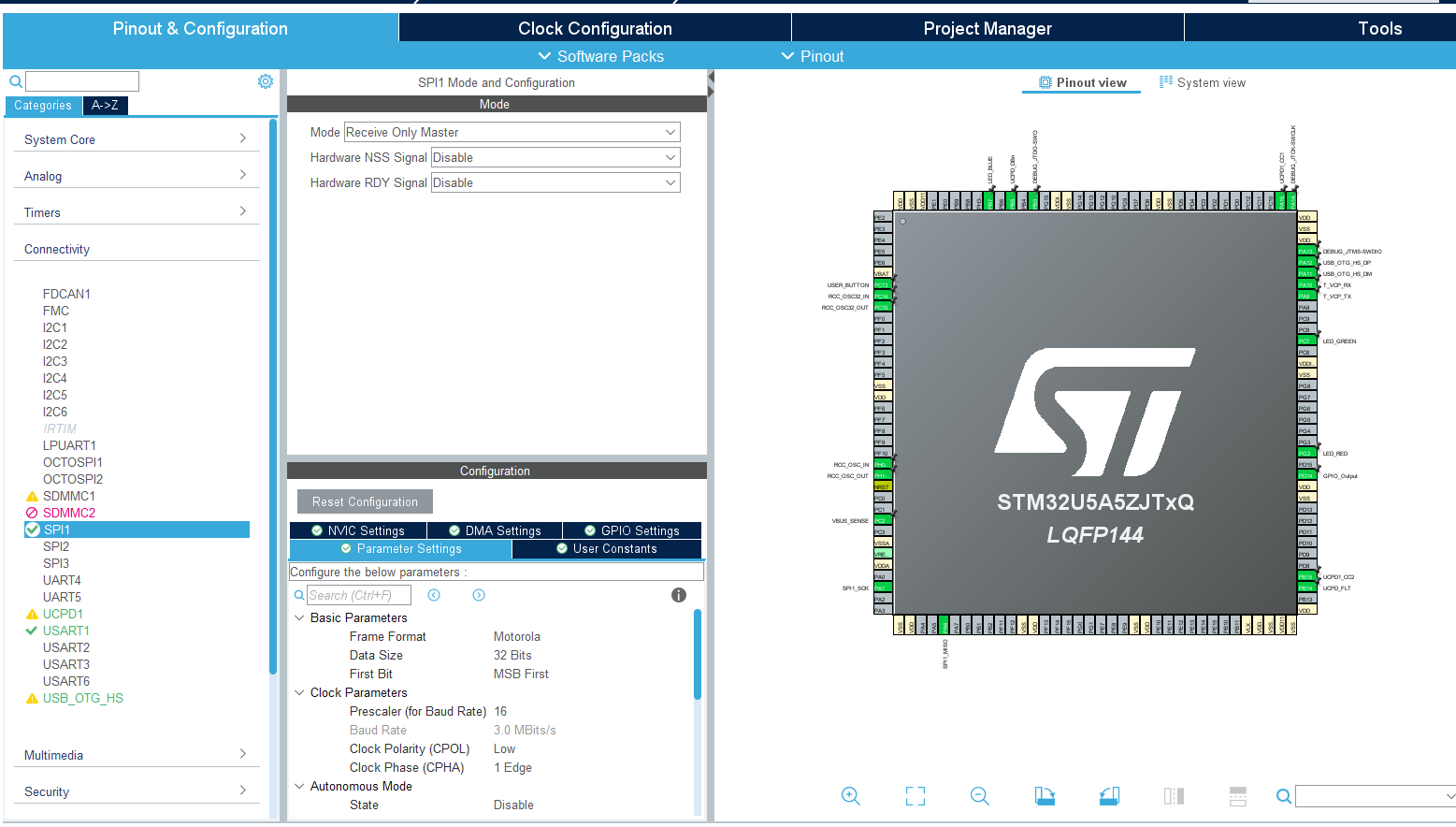Viewport: 1456px width, 827px height.
Task: Rotate the chip view clockwise
Action: point(1045,796)
